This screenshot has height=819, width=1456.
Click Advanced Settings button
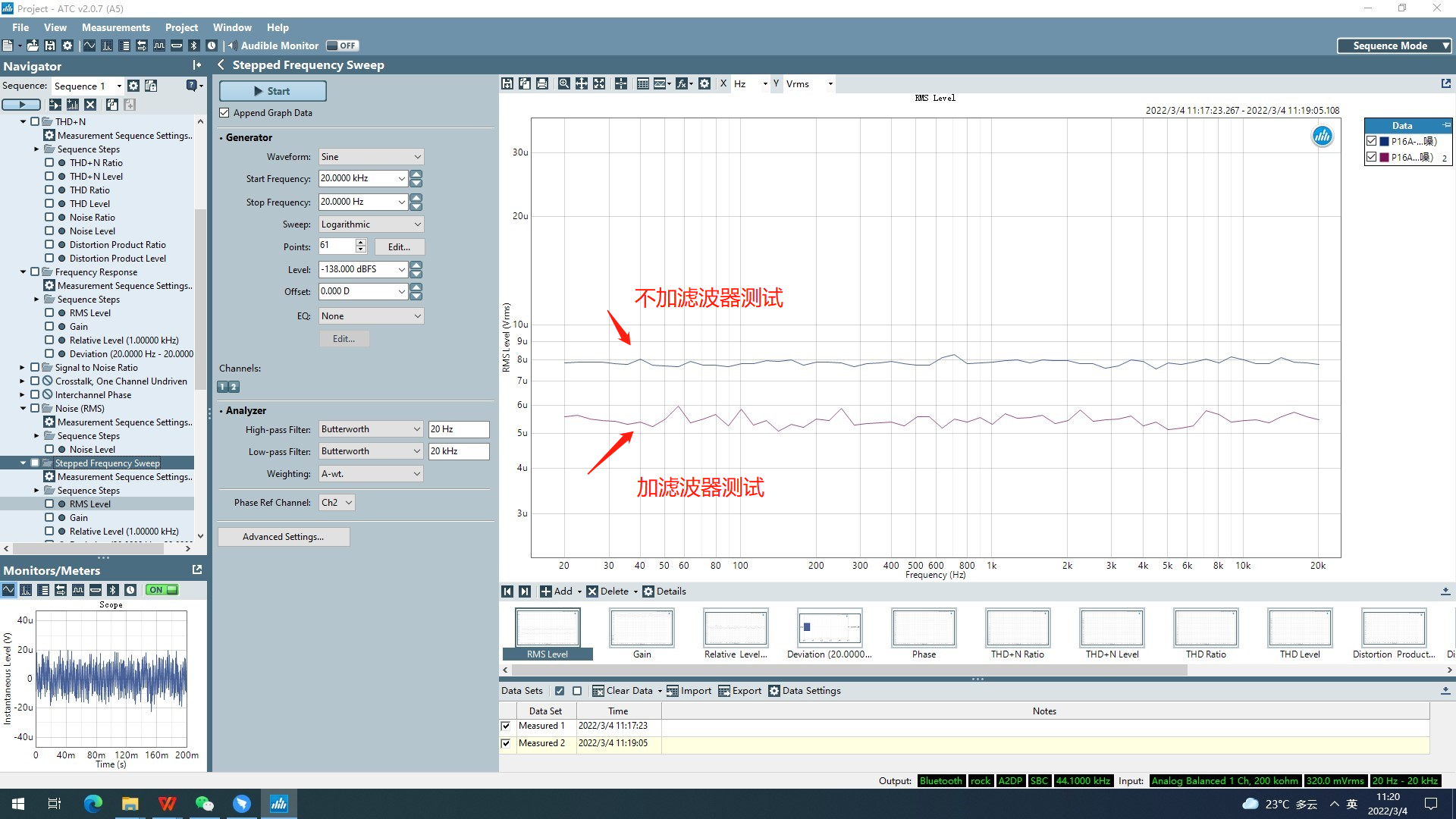284,537
